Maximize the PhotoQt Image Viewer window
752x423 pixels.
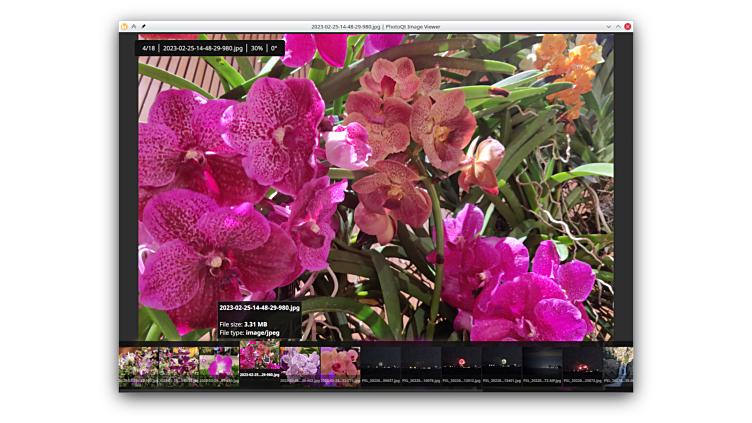coord(618,26)
